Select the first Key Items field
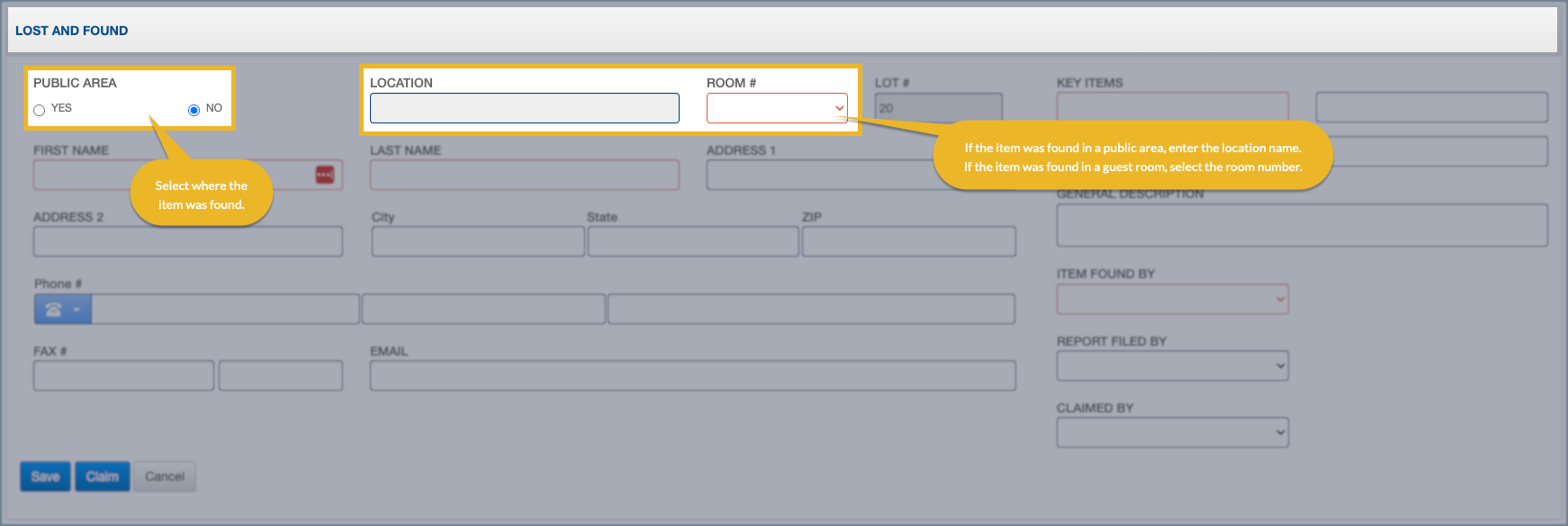Image resolution: width=1568 pixels, height=526 pixels. click(1172, 104)
